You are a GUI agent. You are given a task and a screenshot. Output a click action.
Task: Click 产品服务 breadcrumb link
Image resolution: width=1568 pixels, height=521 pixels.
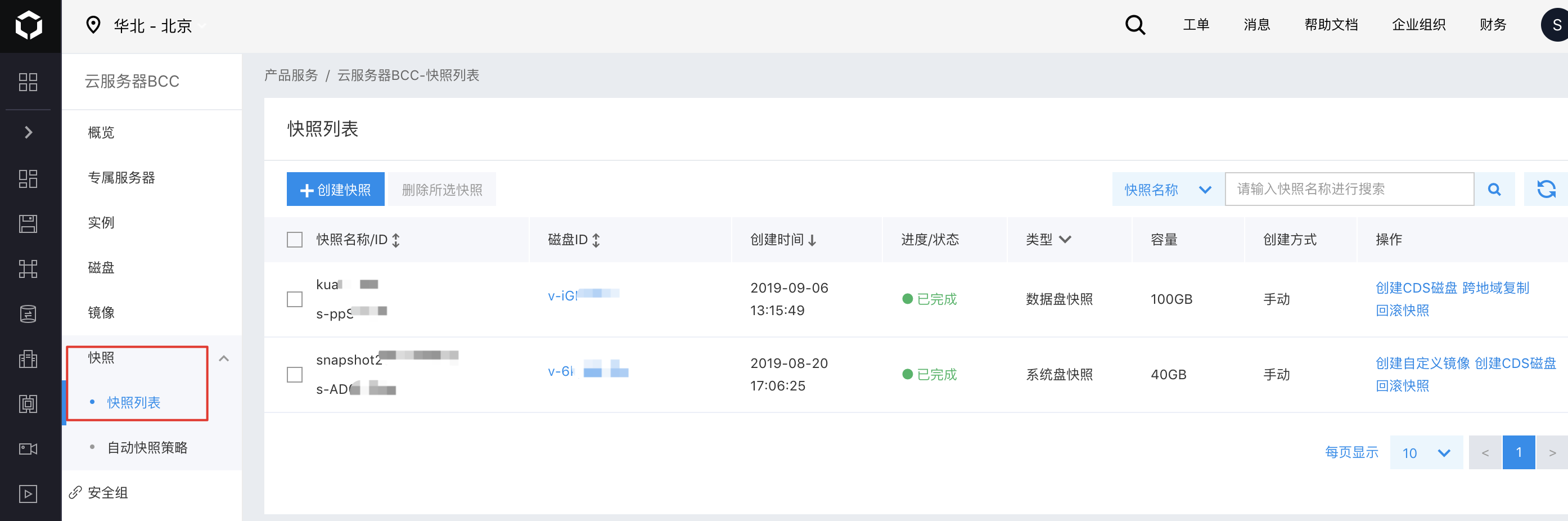tap(291, 75)
